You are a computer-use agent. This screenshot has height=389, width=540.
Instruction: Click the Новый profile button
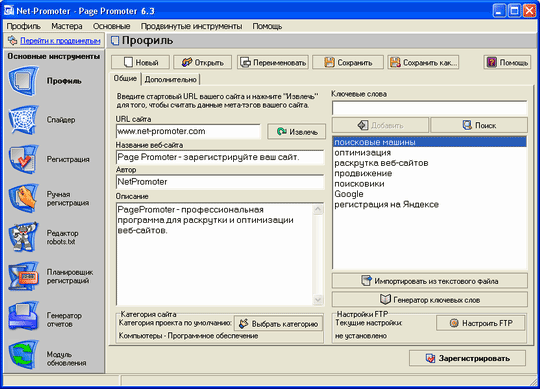[x=141, y=63]
